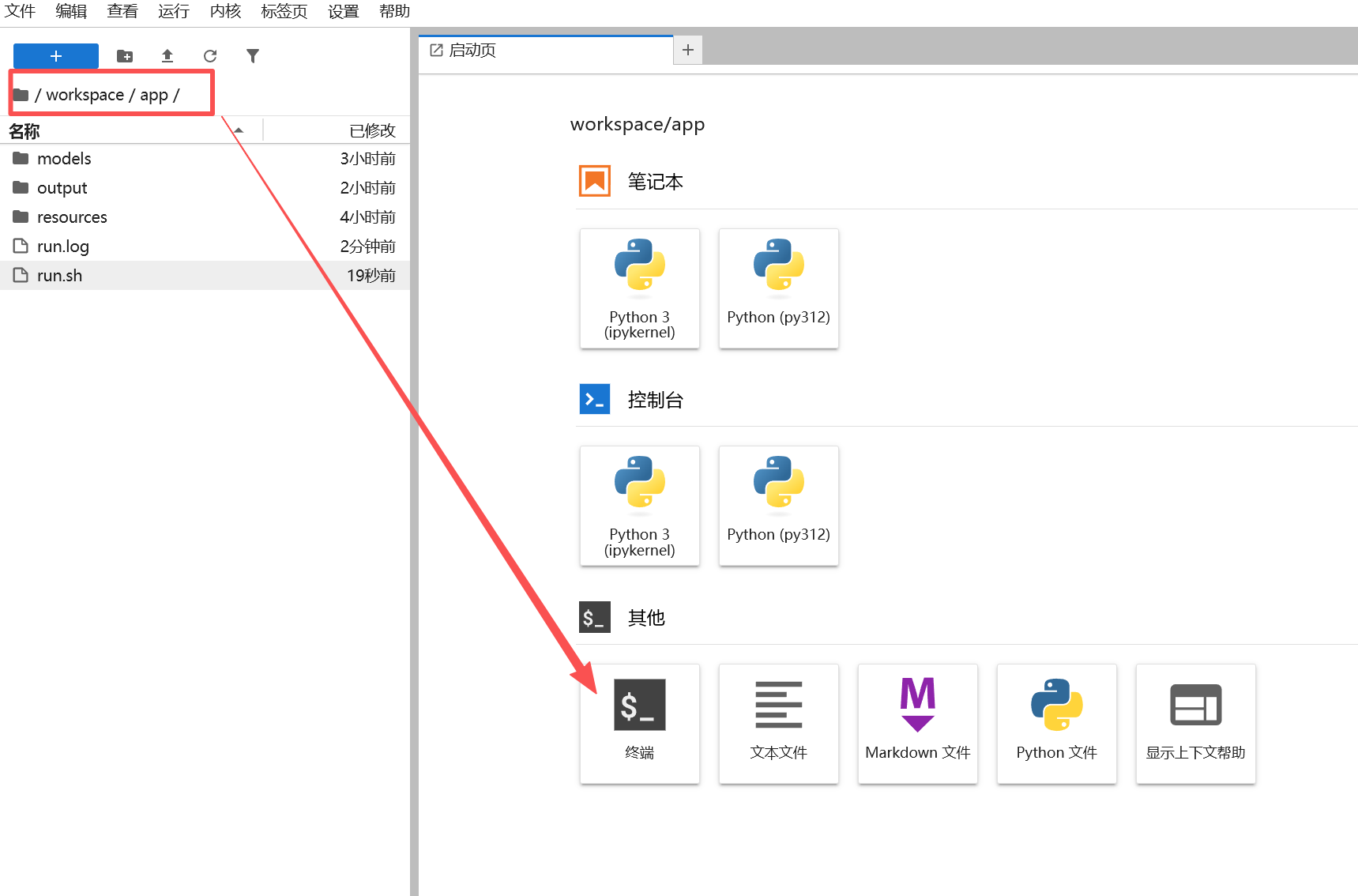Click the resources folder icon
The image size is (1358, 896).
point(21,216)
